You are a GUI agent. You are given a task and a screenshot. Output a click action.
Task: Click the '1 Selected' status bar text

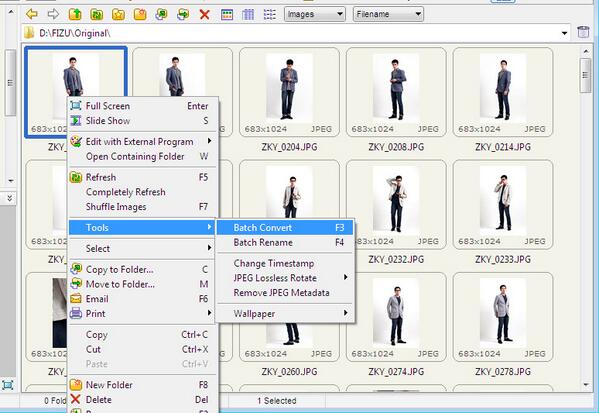point(277,401)
